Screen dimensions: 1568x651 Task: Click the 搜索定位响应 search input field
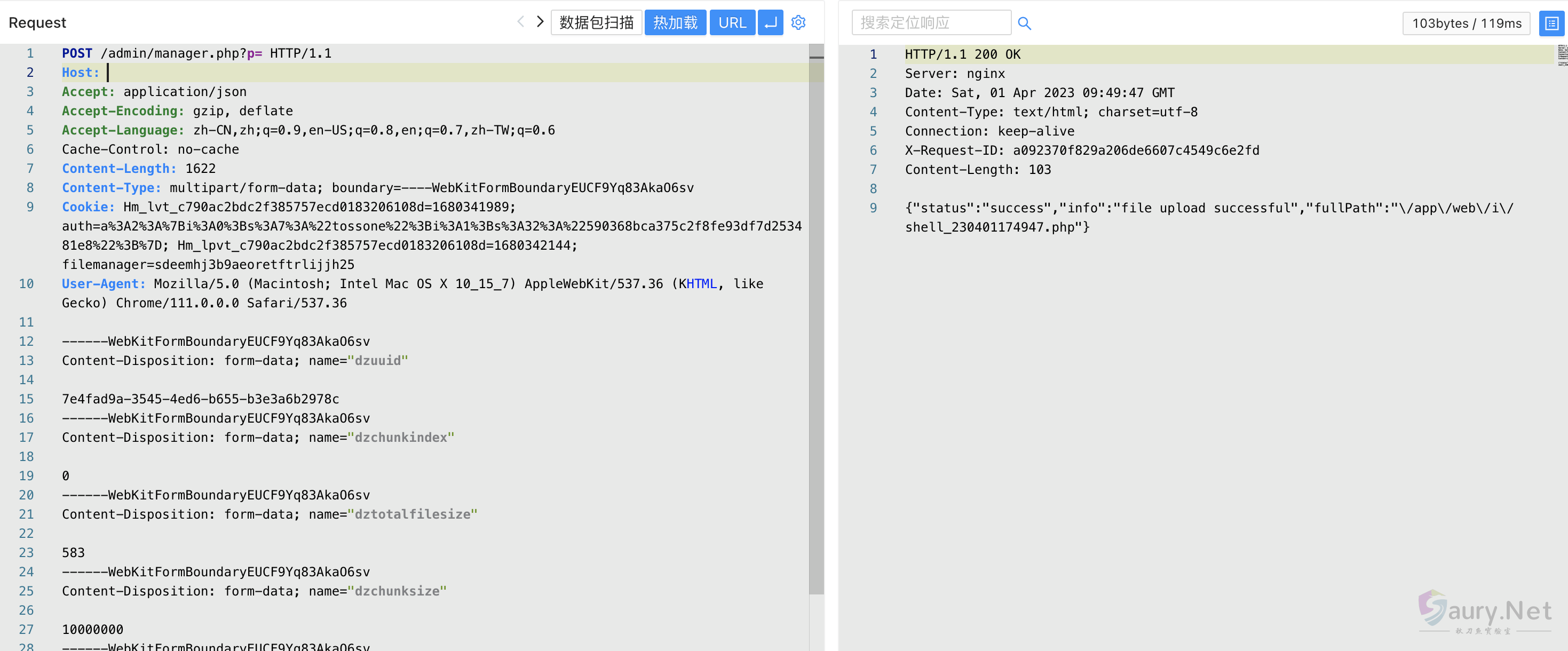[x=931, y=22]
